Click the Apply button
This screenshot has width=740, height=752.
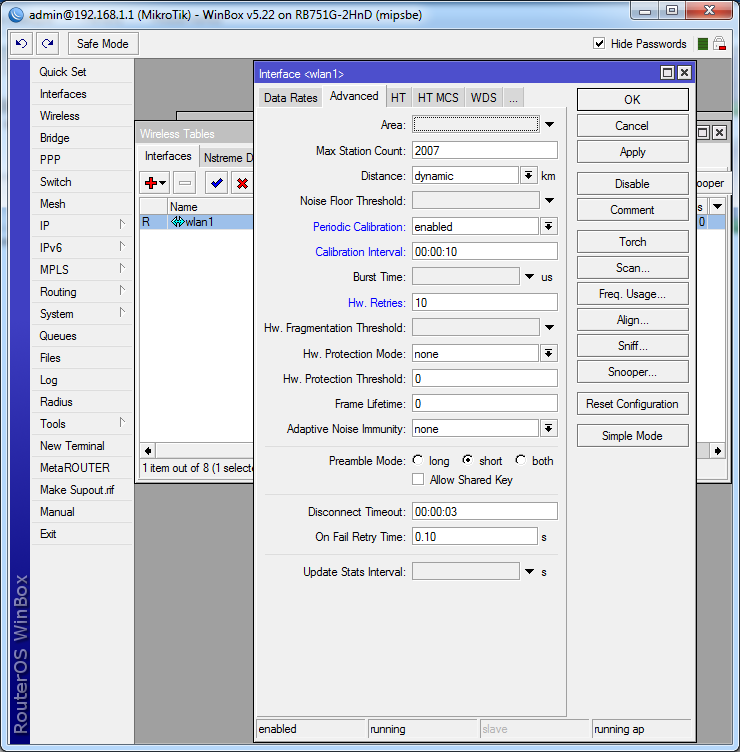[633, 152]
